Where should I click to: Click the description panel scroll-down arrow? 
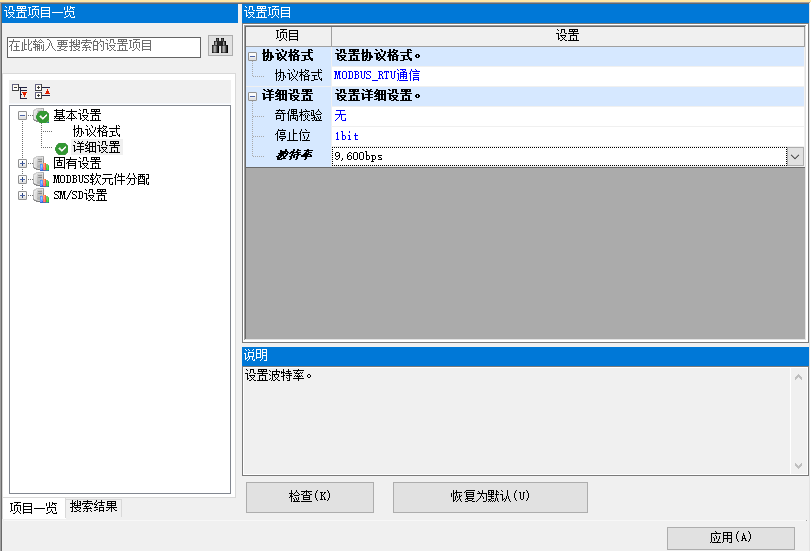click(x=798, y=466)
